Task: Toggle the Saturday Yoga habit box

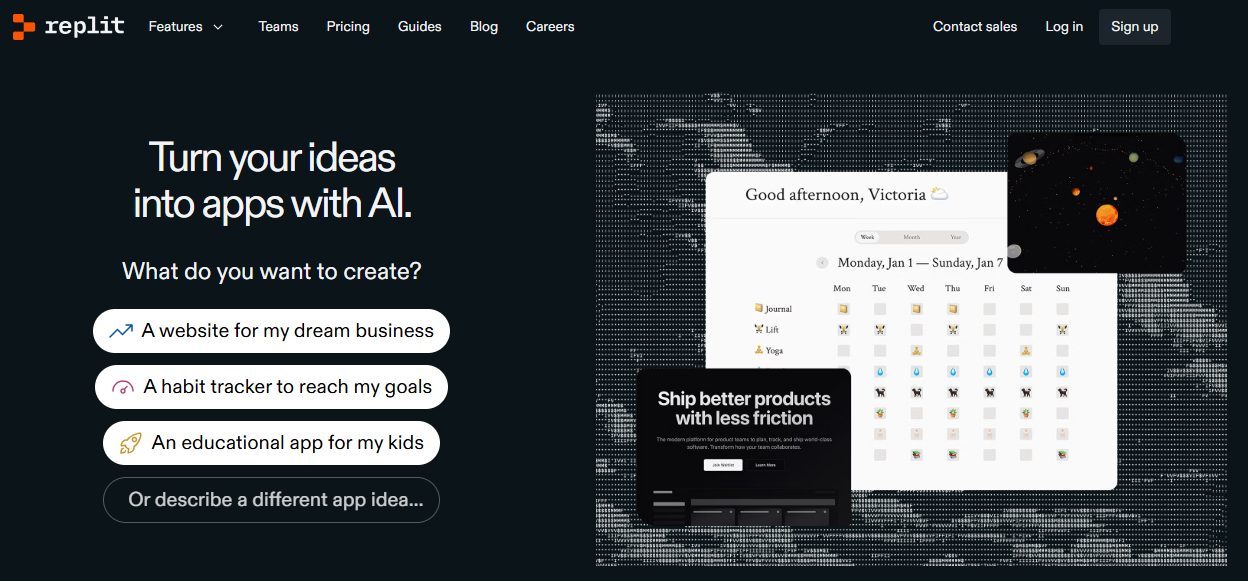Action: [1026, 350]
